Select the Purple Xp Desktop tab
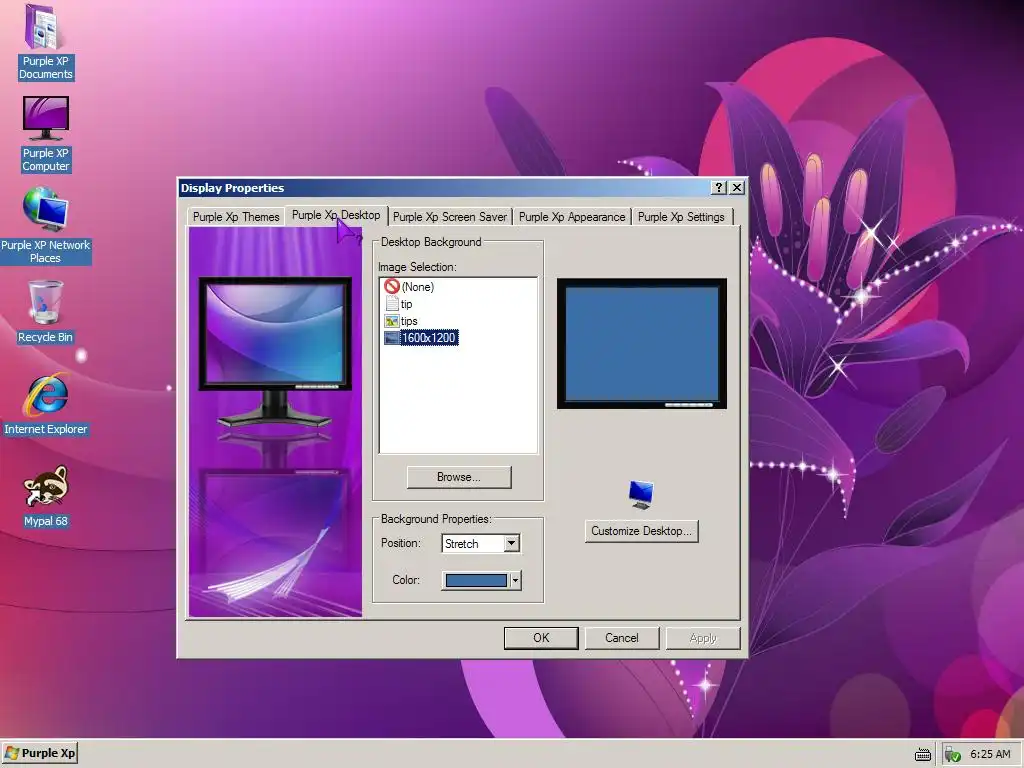This screenshot has height=768, width=1024. click(x=336, y=215)
